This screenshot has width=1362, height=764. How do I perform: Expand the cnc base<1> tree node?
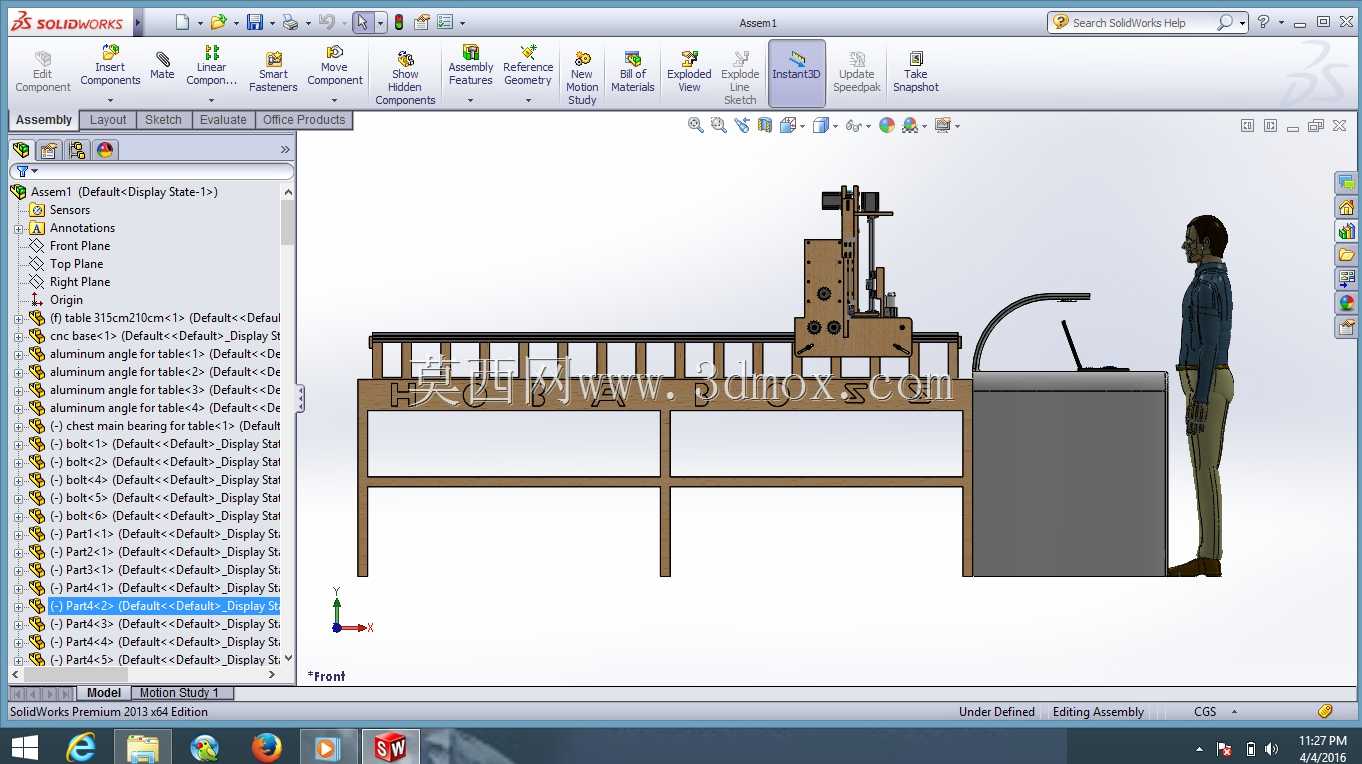tap(18, 336)
